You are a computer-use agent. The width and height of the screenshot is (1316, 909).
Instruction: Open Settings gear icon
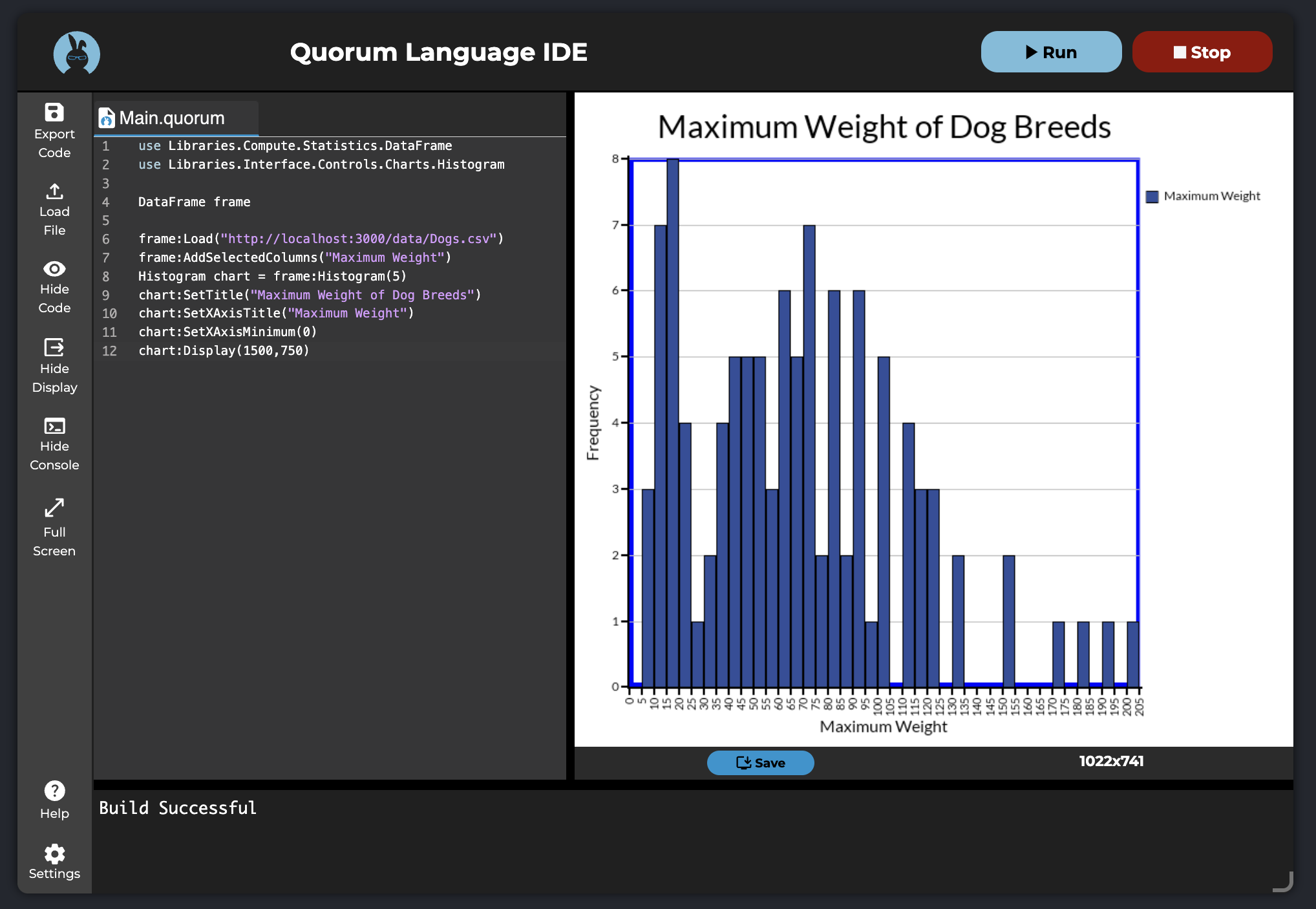tap(54, 853)
